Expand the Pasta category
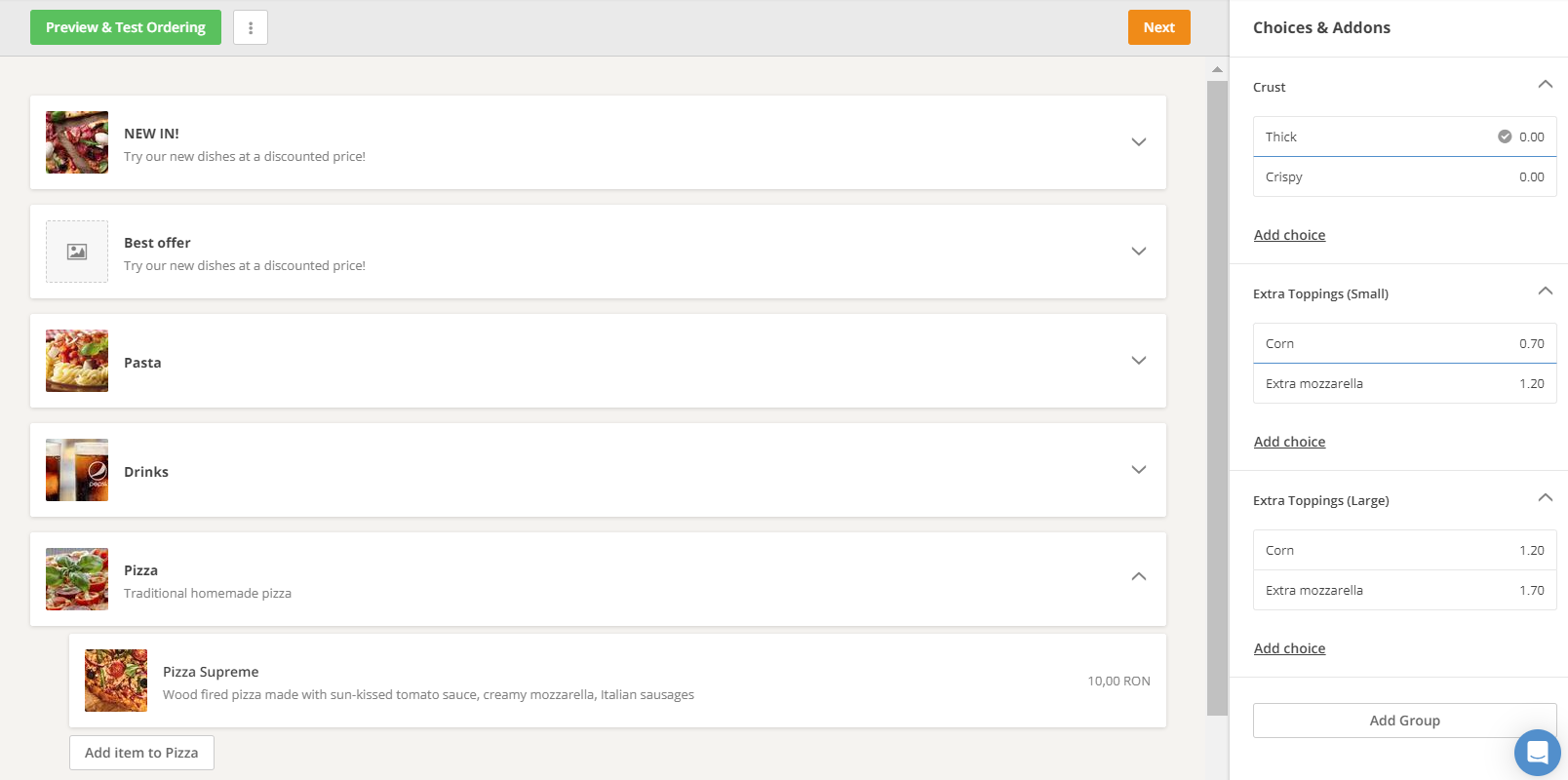The image size is (1568, 780). [1138, 361]
